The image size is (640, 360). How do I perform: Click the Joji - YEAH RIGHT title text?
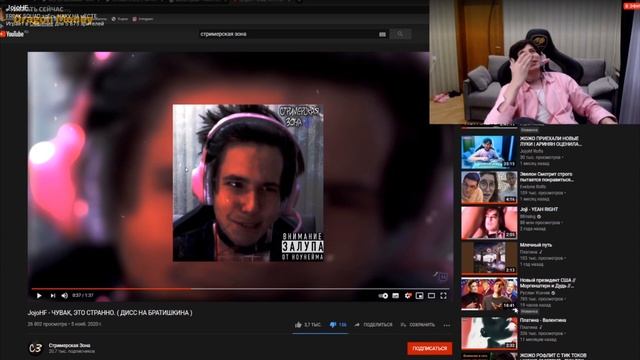539,209
